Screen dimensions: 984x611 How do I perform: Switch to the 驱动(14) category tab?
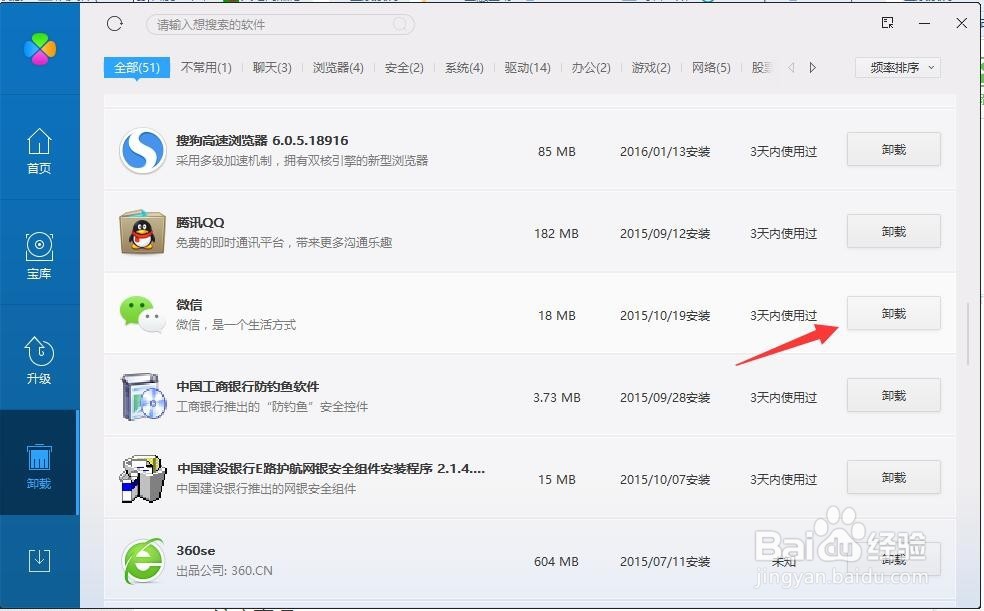click(527, 68)
